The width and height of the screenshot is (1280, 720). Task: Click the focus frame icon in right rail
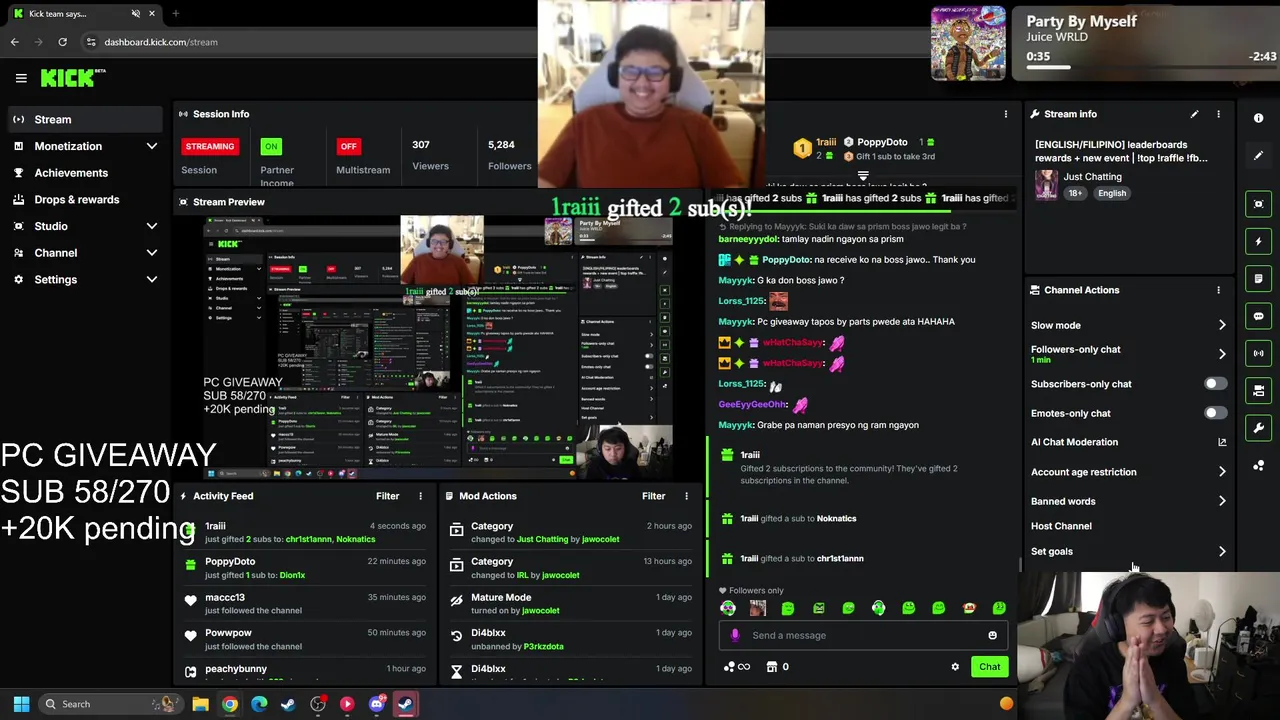click(1258, 204)
